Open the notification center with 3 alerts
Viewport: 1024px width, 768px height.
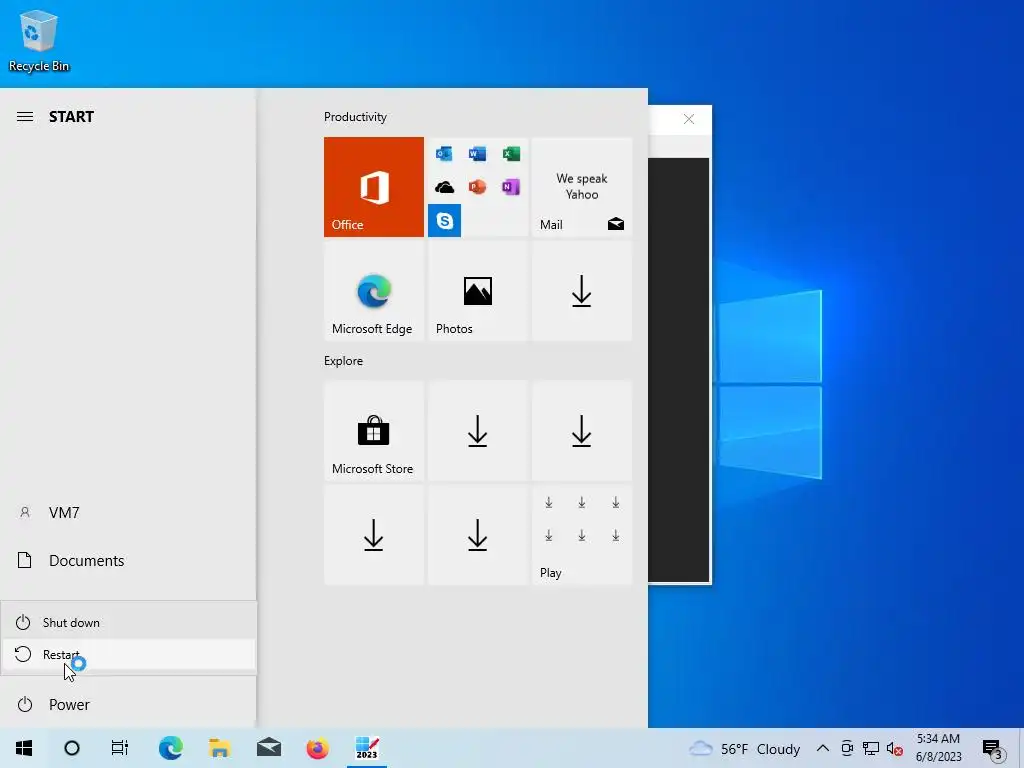tap(992, 749)
